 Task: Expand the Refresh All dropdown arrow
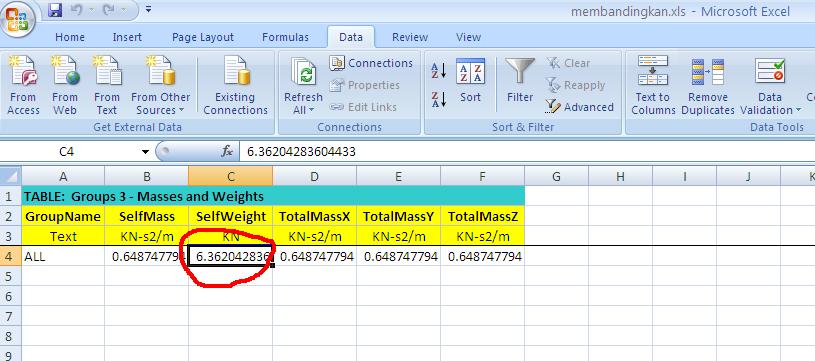[311, 110]
